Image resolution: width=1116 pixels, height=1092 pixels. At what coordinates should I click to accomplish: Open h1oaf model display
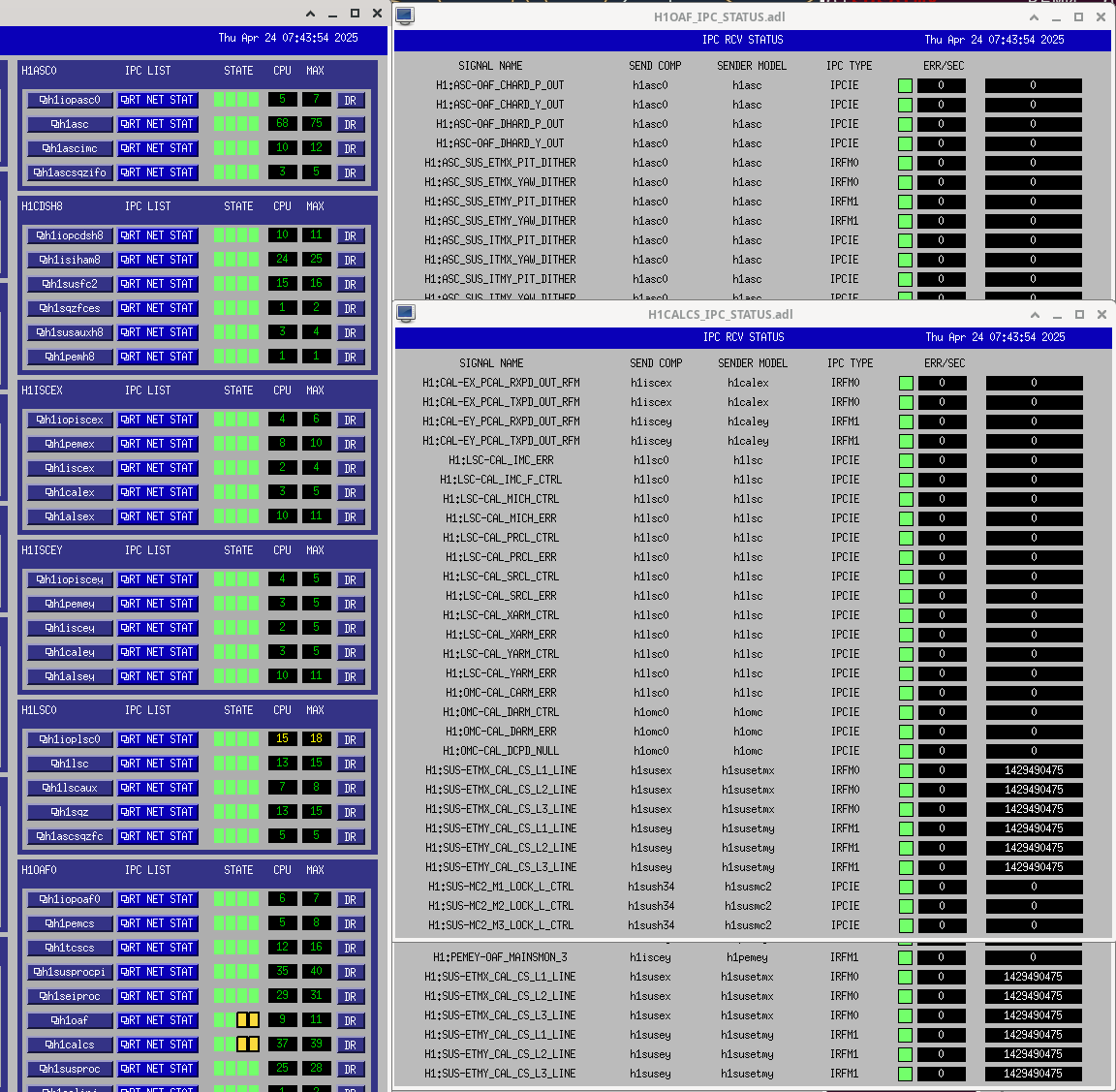(x=70, y=1020)
